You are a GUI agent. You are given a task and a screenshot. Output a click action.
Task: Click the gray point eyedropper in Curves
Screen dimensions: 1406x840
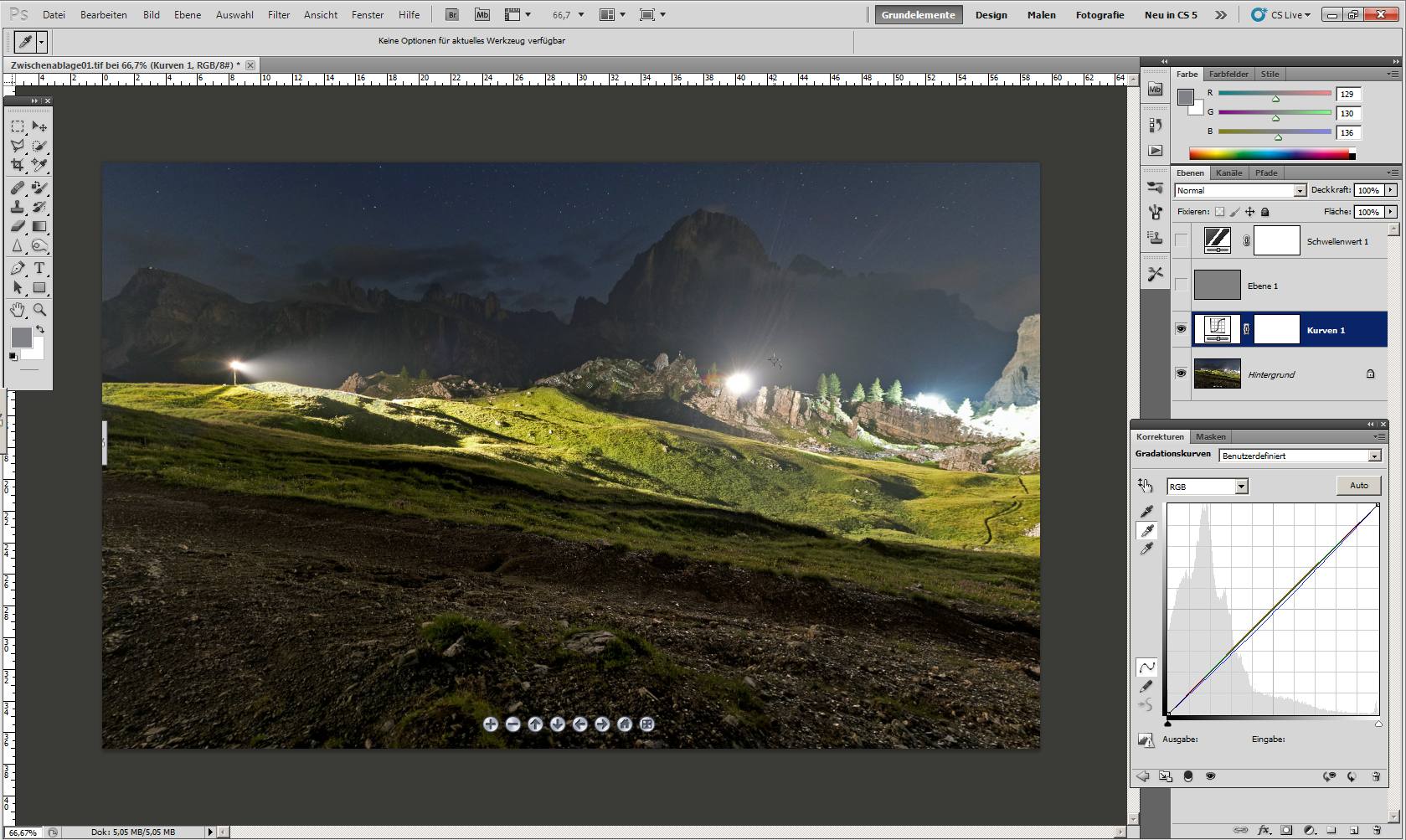coord(1147,530)
